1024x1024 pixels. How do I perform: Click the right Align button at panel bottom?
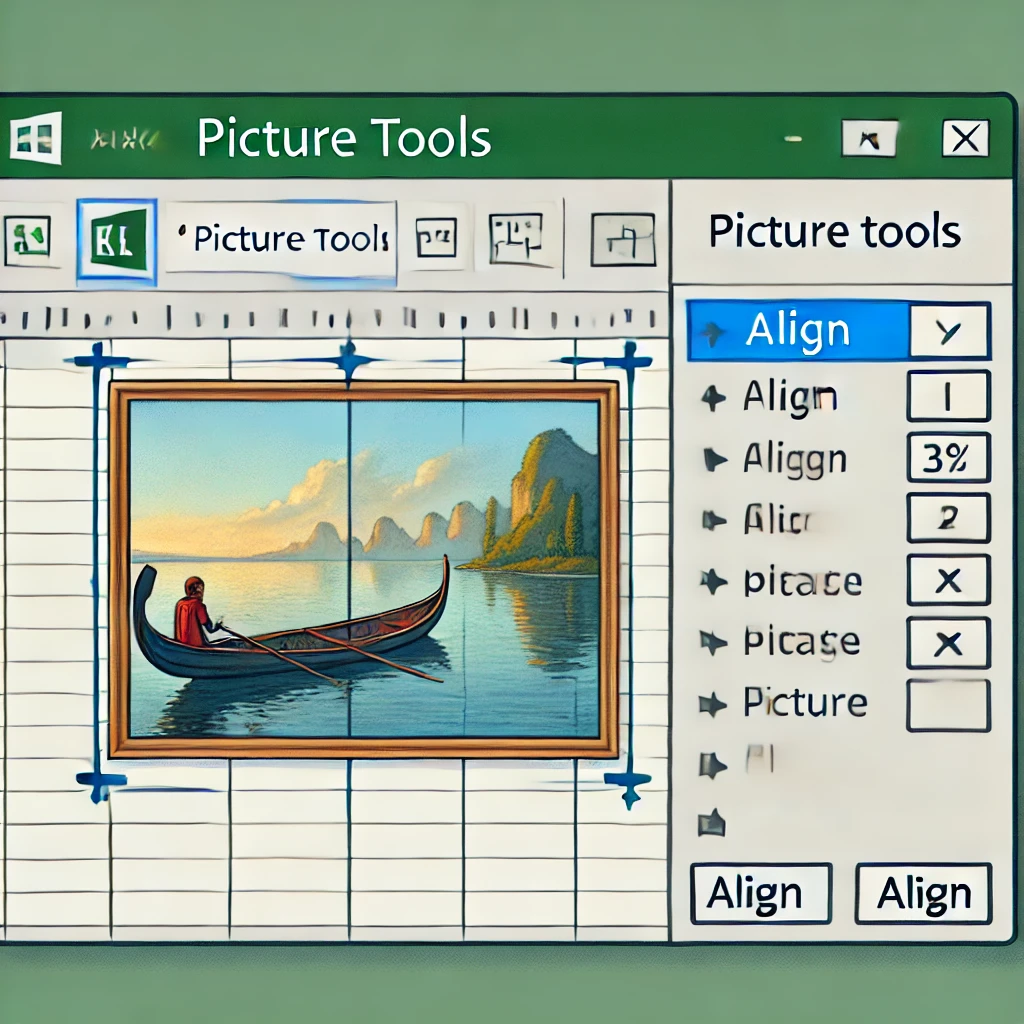(923, 893)
